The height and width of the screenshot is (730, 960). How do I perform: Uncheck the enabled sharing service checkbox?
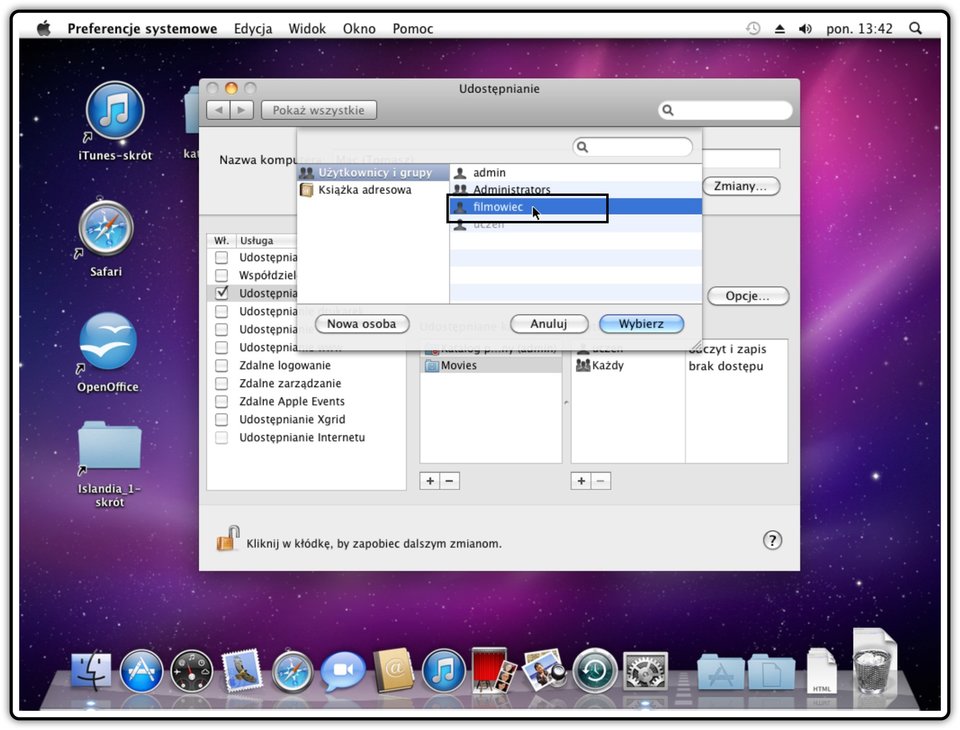[x=222, y=293]
